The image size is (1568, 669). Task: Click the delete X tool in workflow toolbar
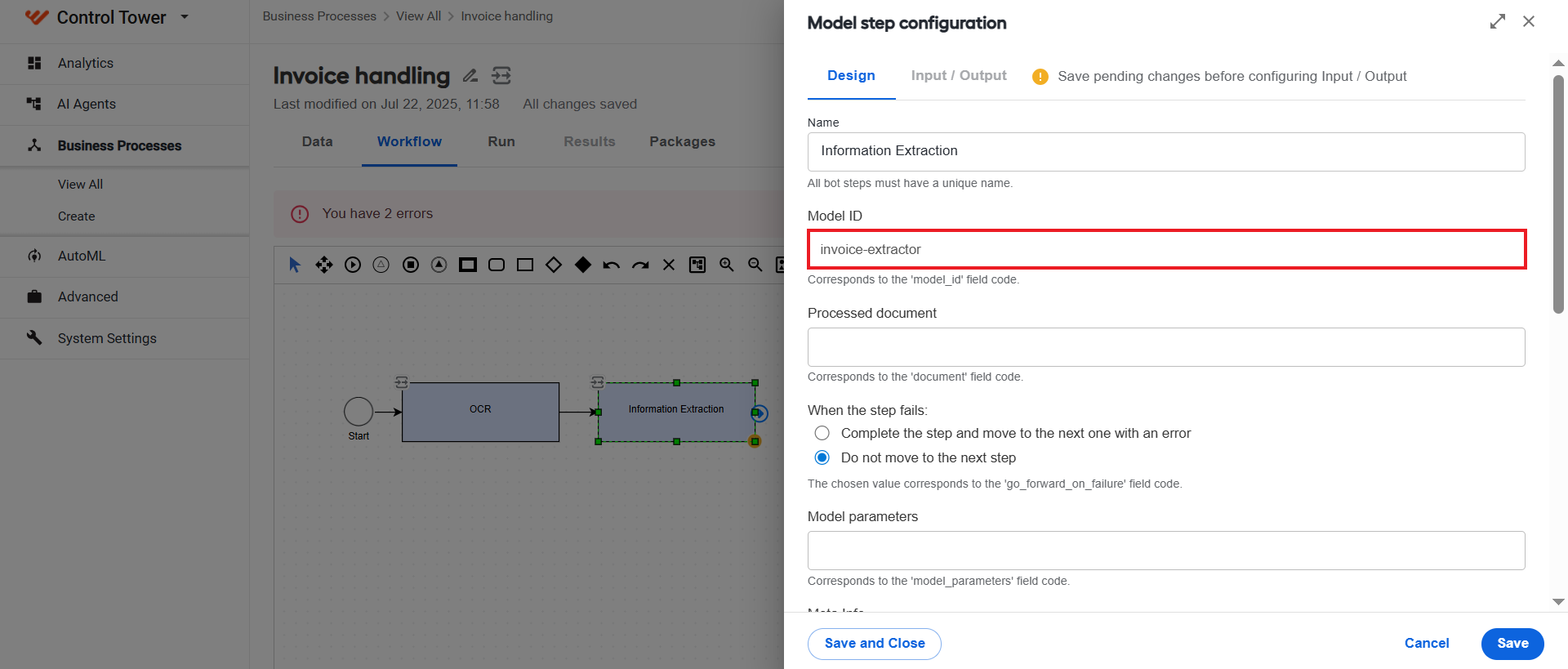pyautogui.click(x=669, y=265)
